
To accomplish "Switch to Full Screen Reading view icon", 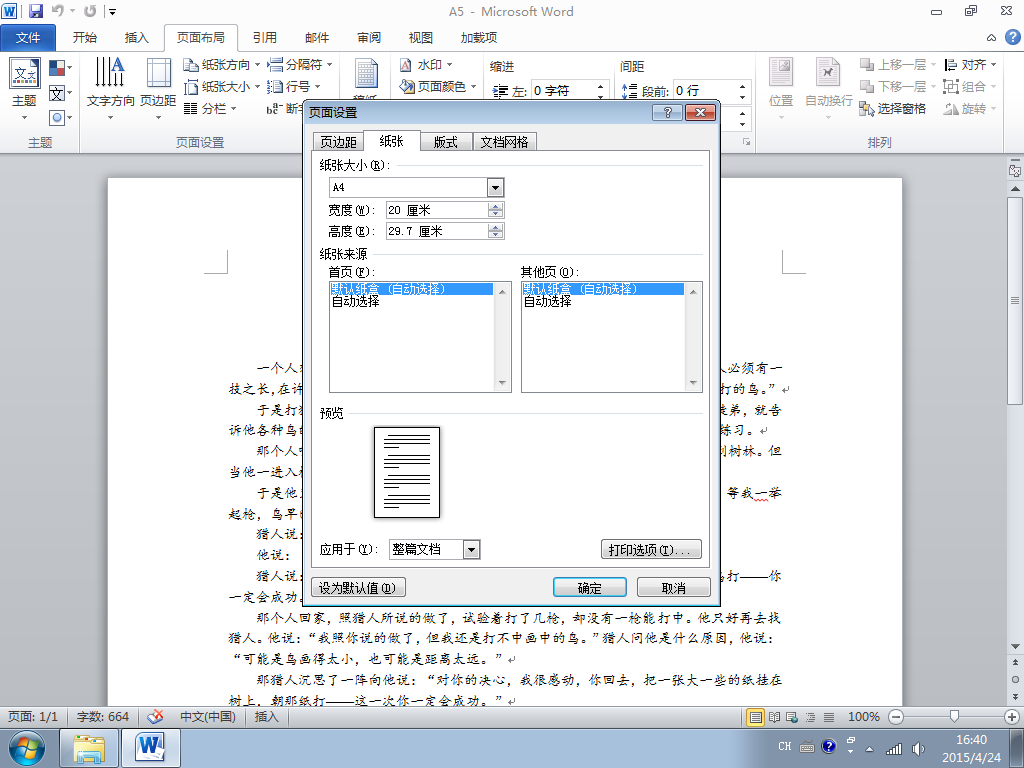I will [774, 717].
